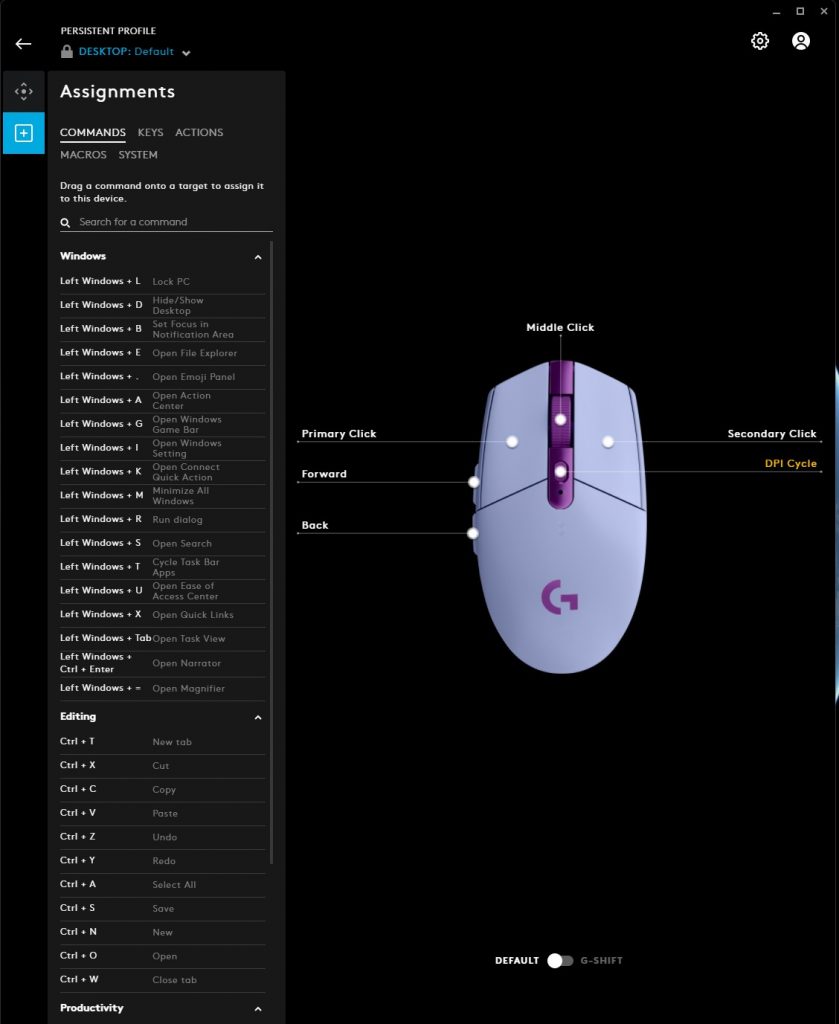Select the Open Windows Game Bar command

(x=163, y=424)
